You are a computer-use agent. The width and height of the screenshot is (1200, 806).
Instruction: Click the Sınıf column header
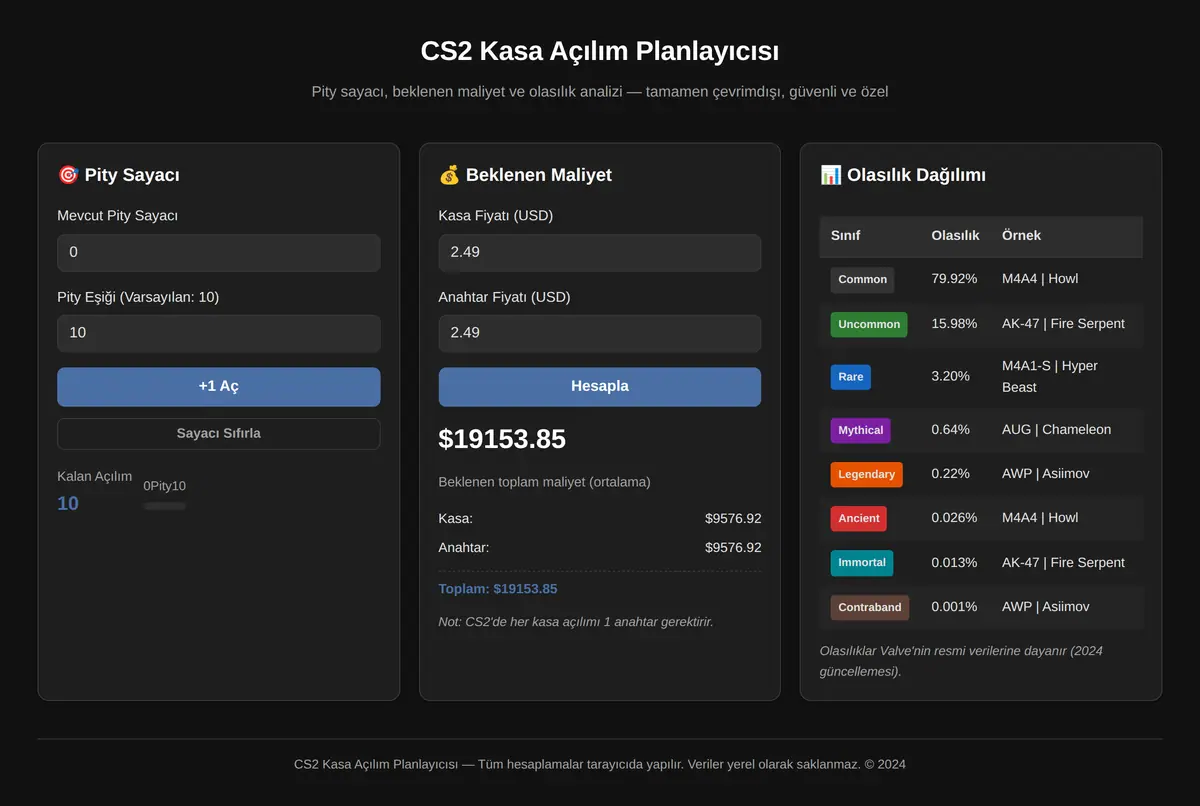pos(846,236)
